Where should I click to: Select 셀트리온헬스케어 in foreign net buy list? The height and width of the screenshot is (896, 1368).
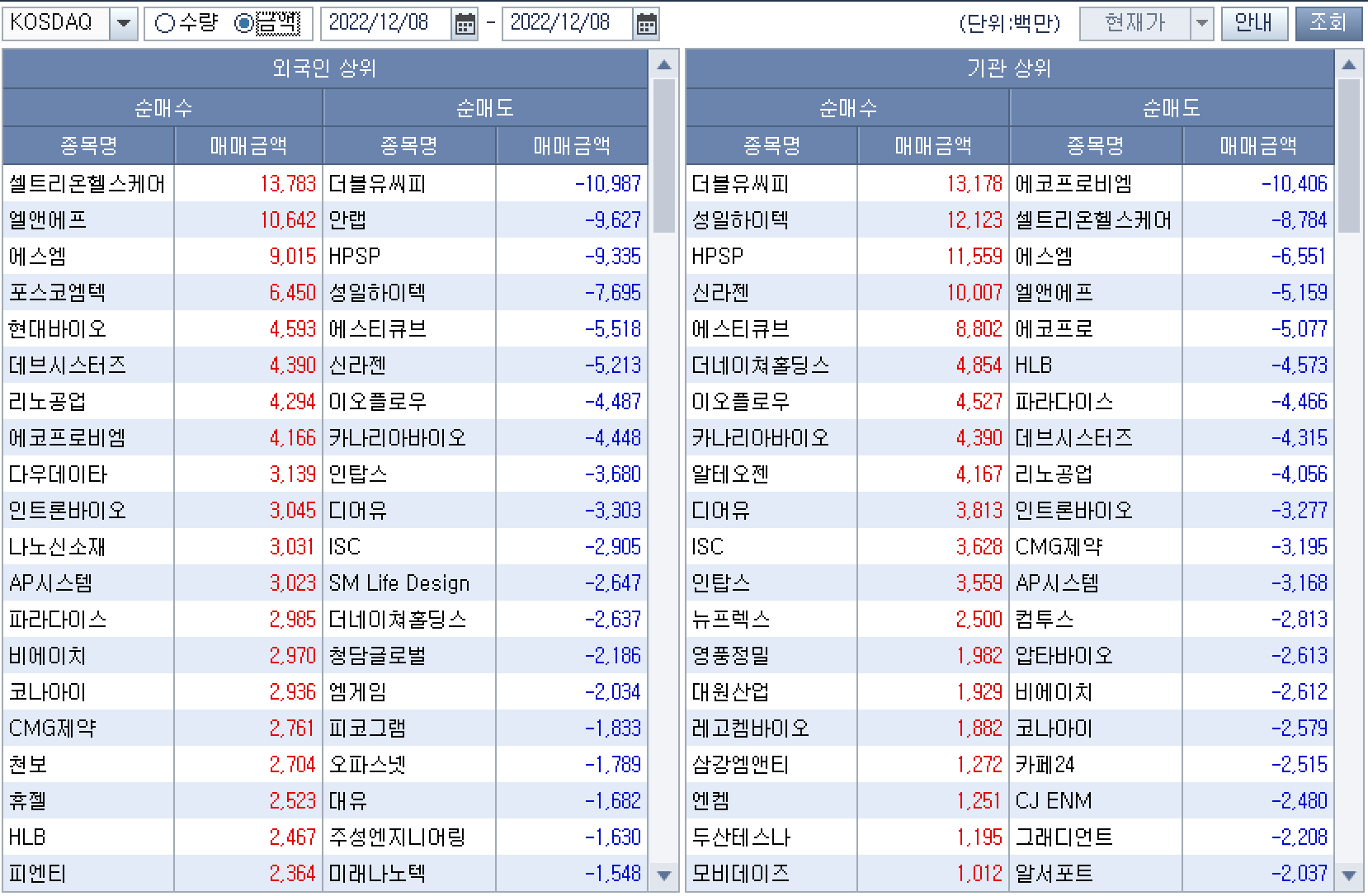click(x=88, y=184)
